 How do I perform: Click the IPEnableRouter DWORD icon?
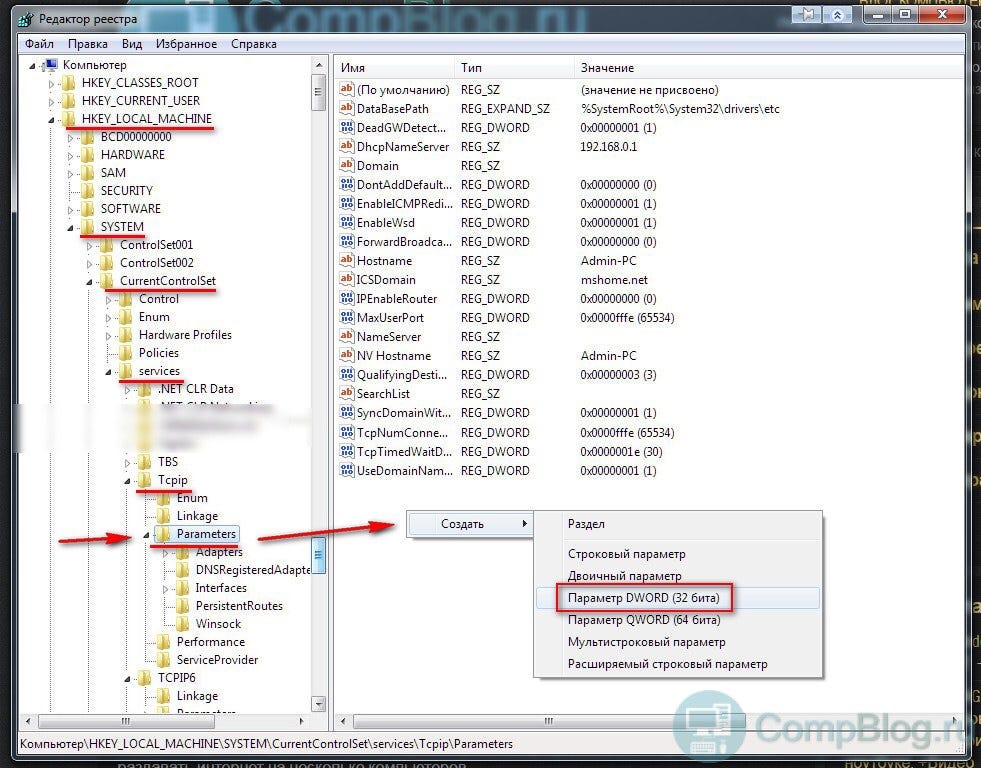(347, 298)
